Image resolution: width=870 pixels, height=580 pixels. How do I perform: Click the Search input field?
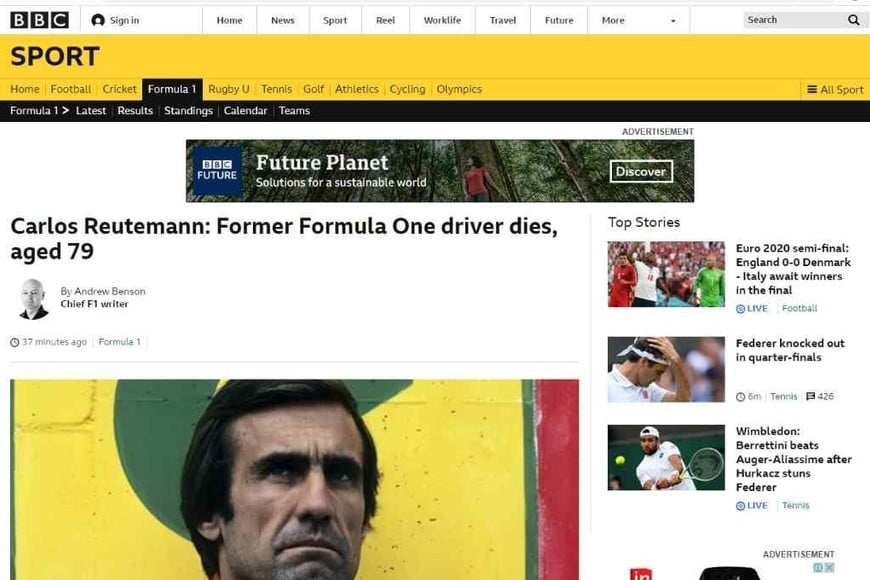795,20
